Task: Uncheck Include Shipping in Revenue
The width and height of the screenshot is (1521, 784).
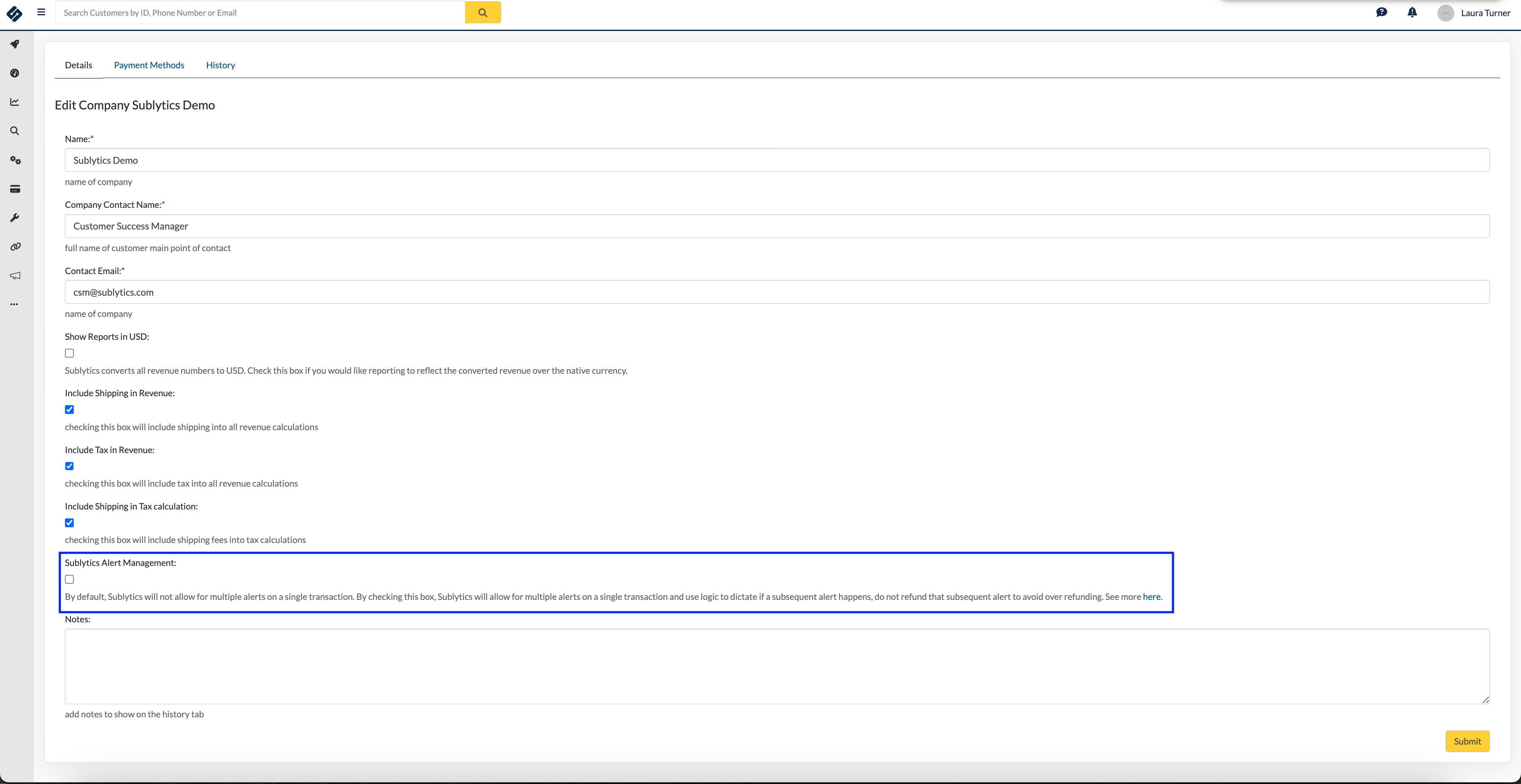Action: click(x=70, y=410)
